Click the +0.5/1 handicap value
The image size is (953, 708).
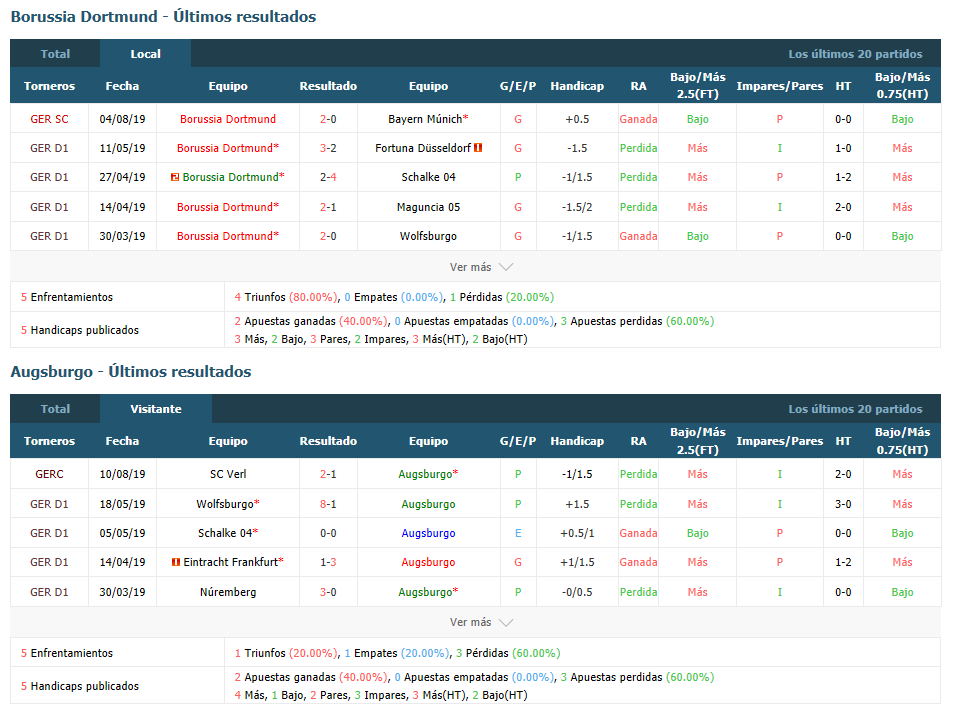577,533
